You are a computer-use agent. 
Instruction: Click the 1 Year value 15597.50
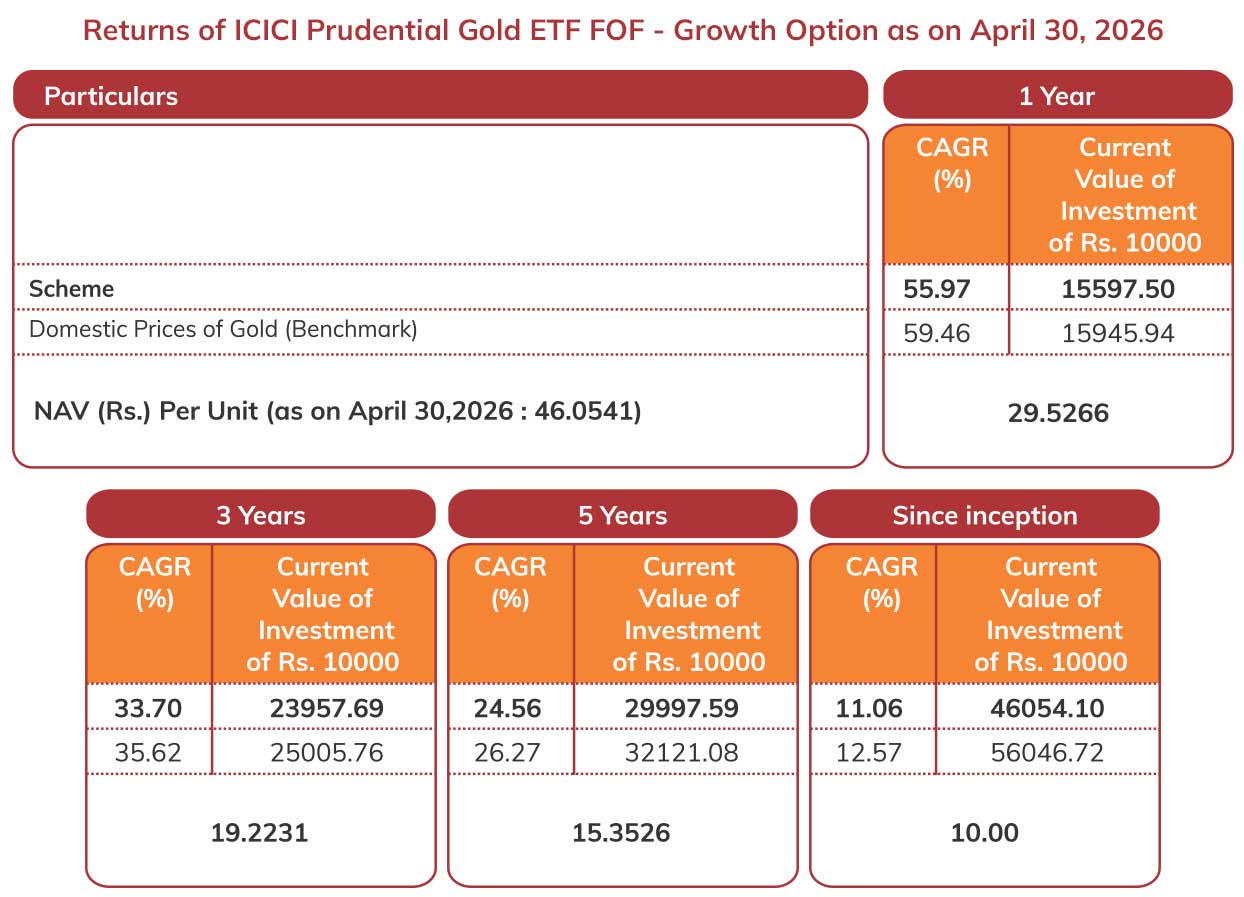(x=1118, y=290)
